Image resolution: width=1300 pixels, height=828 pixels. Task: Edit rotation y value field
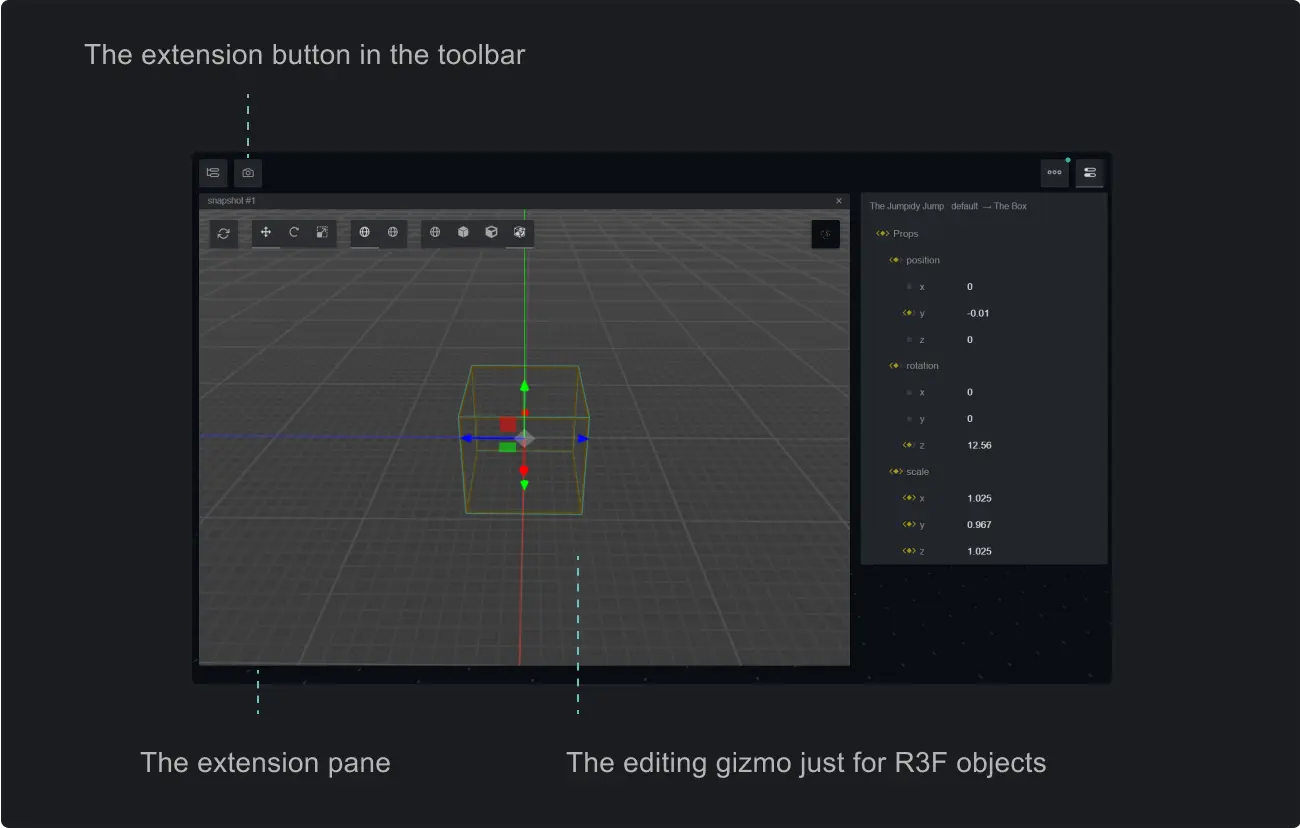coord(970,419)
